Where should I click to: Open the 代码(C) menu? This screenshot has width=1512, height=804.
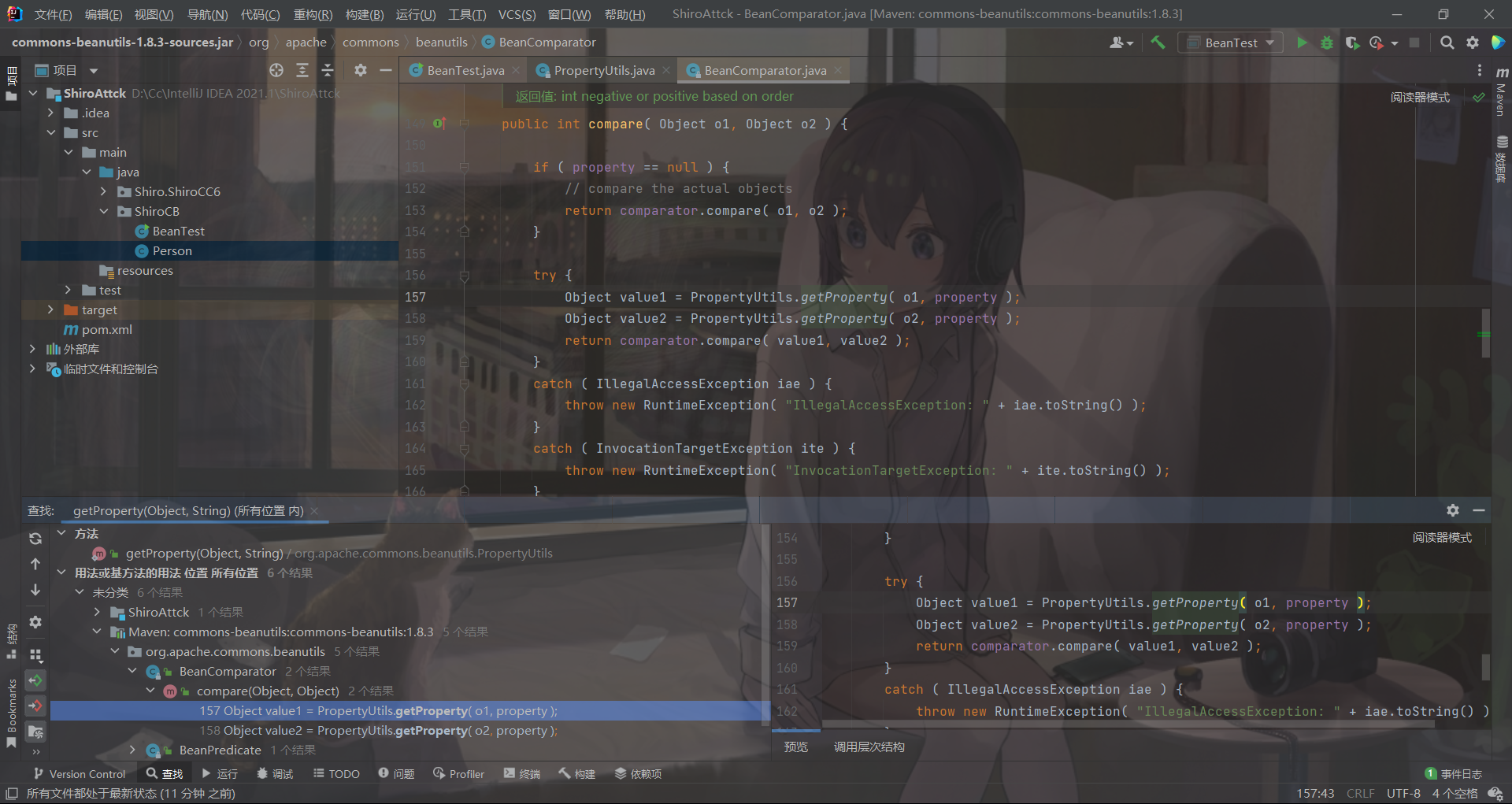point(260,14)
